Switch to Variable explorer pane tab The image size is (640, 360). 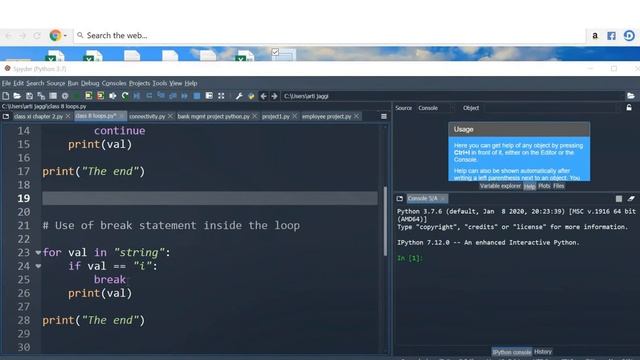click(500, 186)
